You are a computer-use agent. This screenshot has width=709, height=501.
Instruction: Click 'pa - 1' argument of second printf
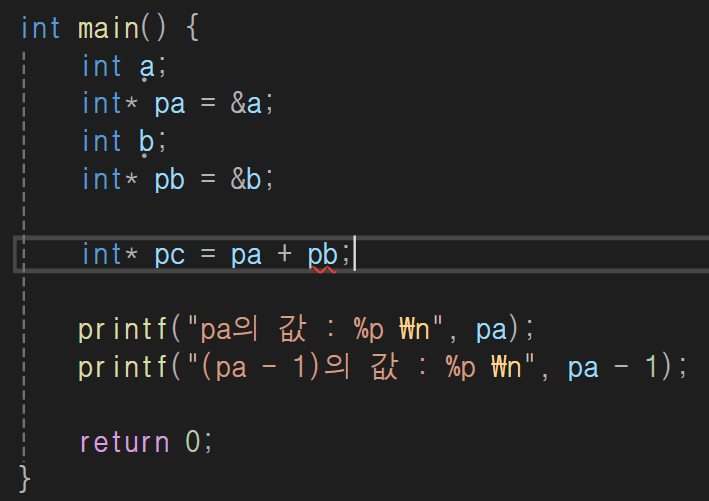pos(612,367)
